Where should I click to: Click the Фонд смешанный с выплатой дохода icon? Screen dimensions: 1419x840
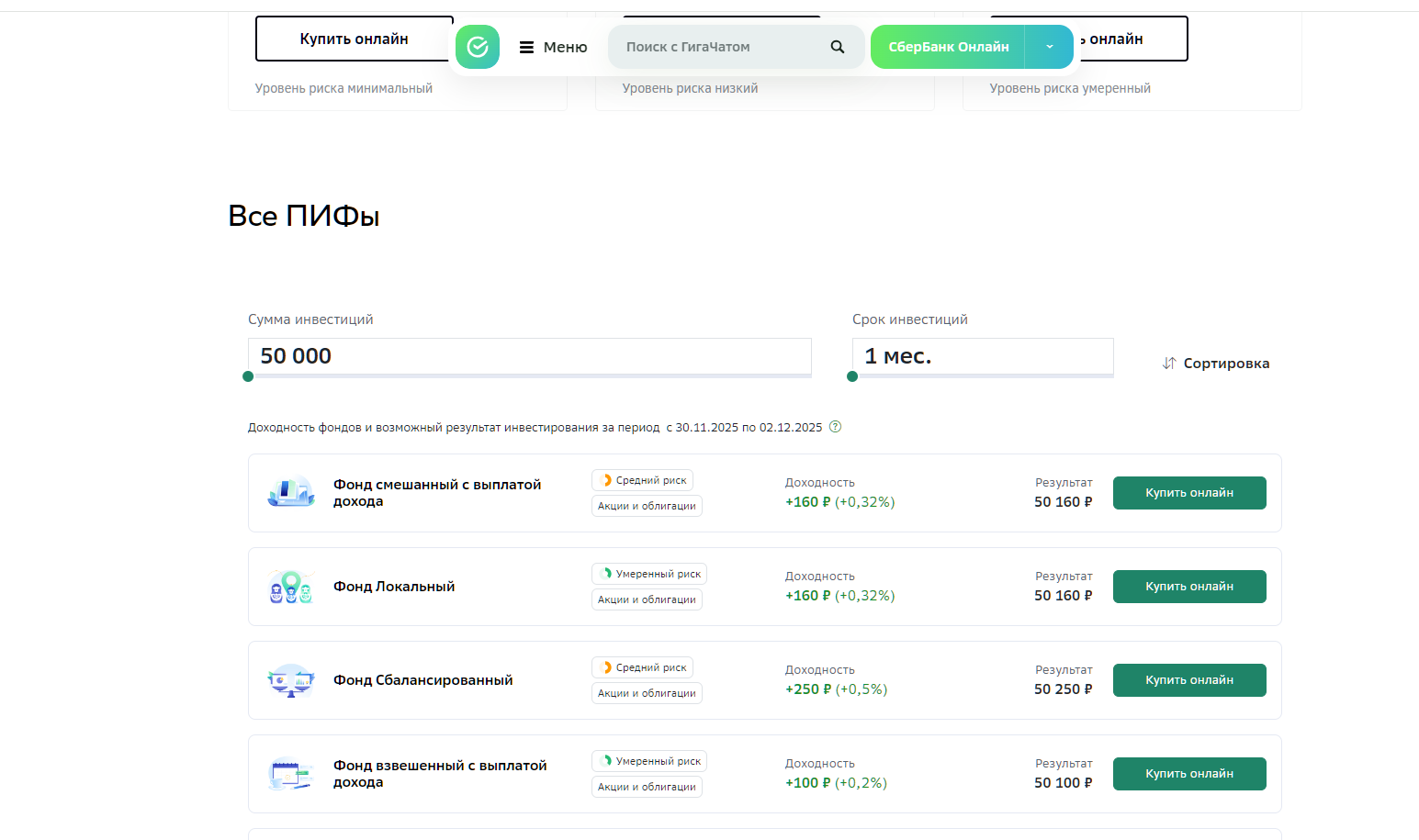click(x=290, y=493)
